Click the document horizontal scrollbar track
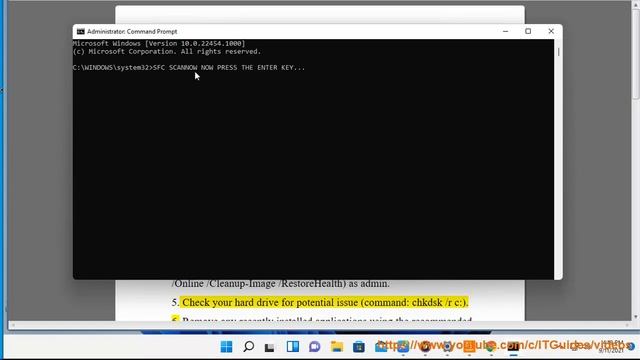The image size is (640, 360). tap(320, 325)
